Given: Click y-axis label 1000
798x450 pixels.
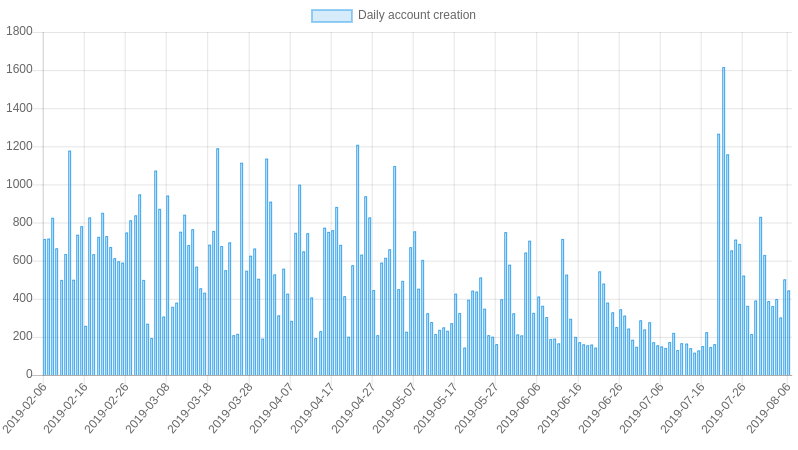Looking at the screenshot, I should coord(19,184).
